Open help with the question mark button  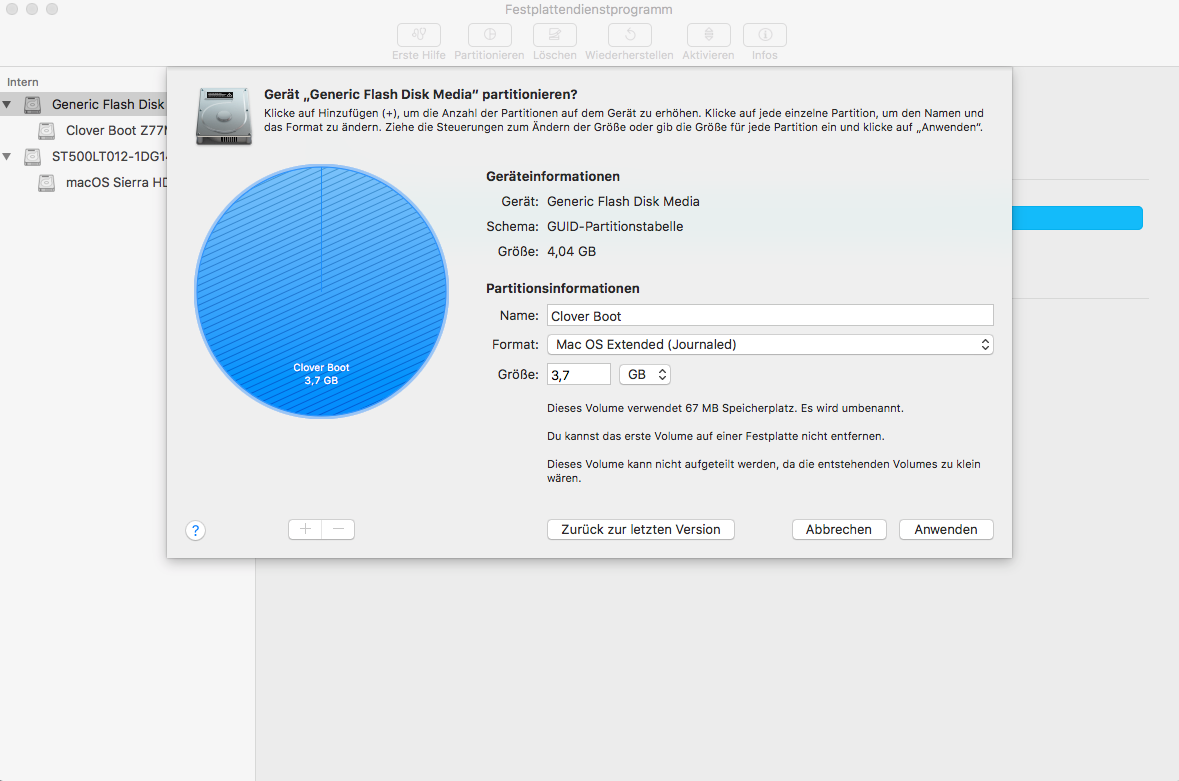pos(195,531)
